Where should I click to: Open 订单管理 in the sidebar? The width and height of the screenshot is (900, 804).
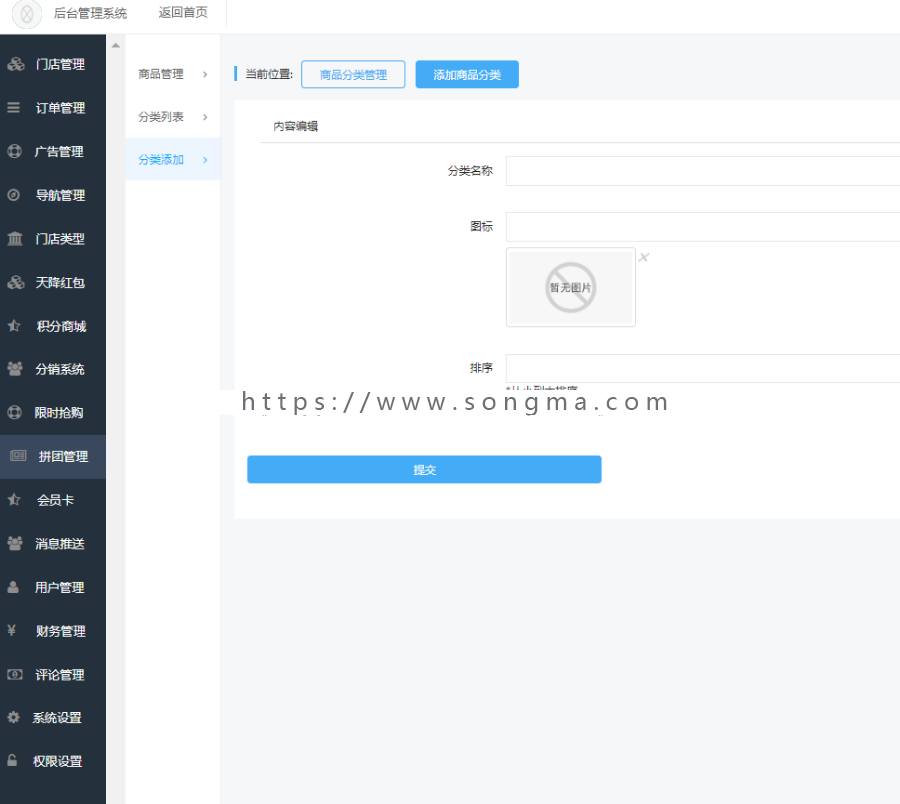[60, 108]
